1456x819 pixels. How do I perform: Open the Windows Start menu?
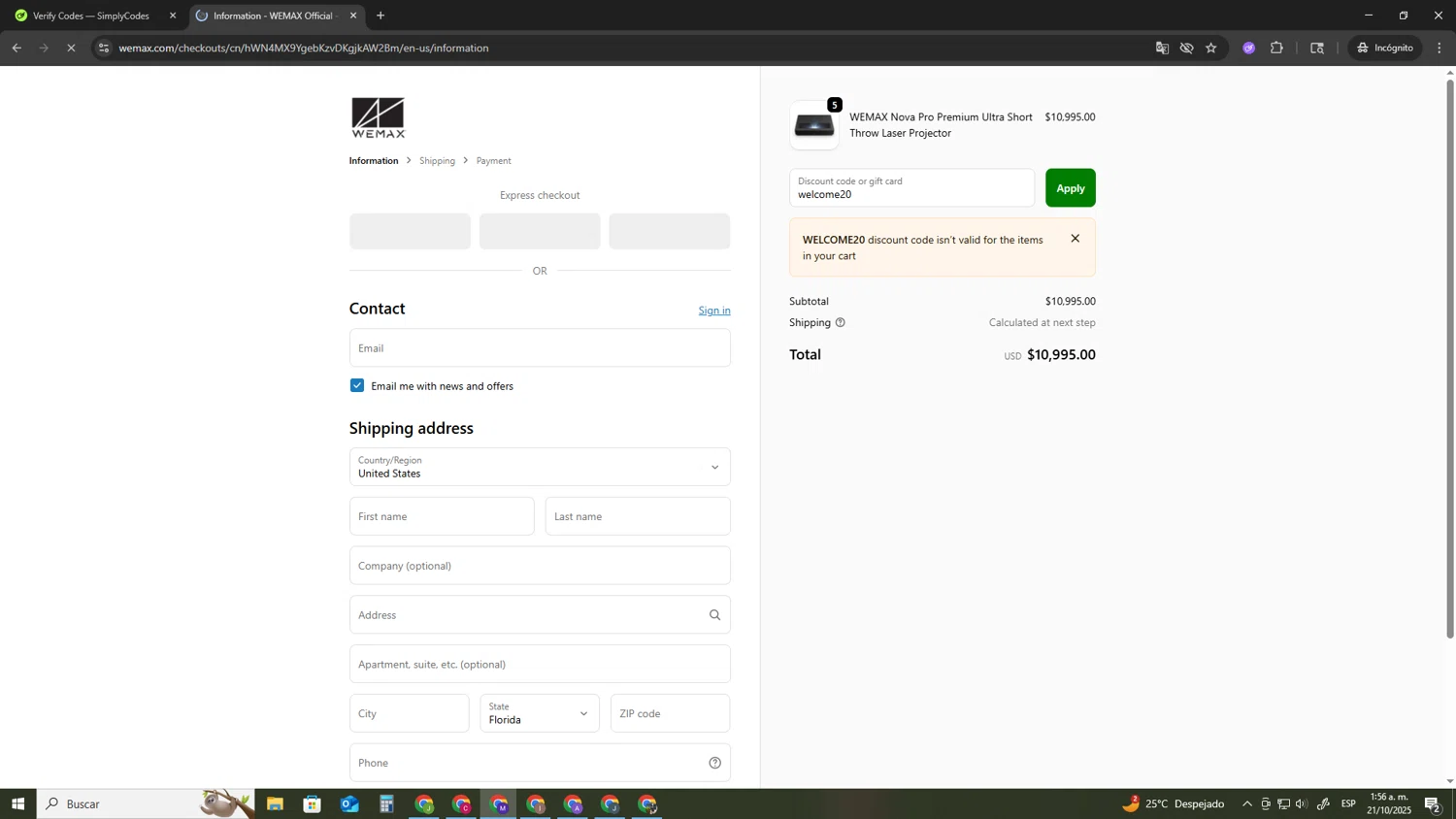click(x=17, y=803)
